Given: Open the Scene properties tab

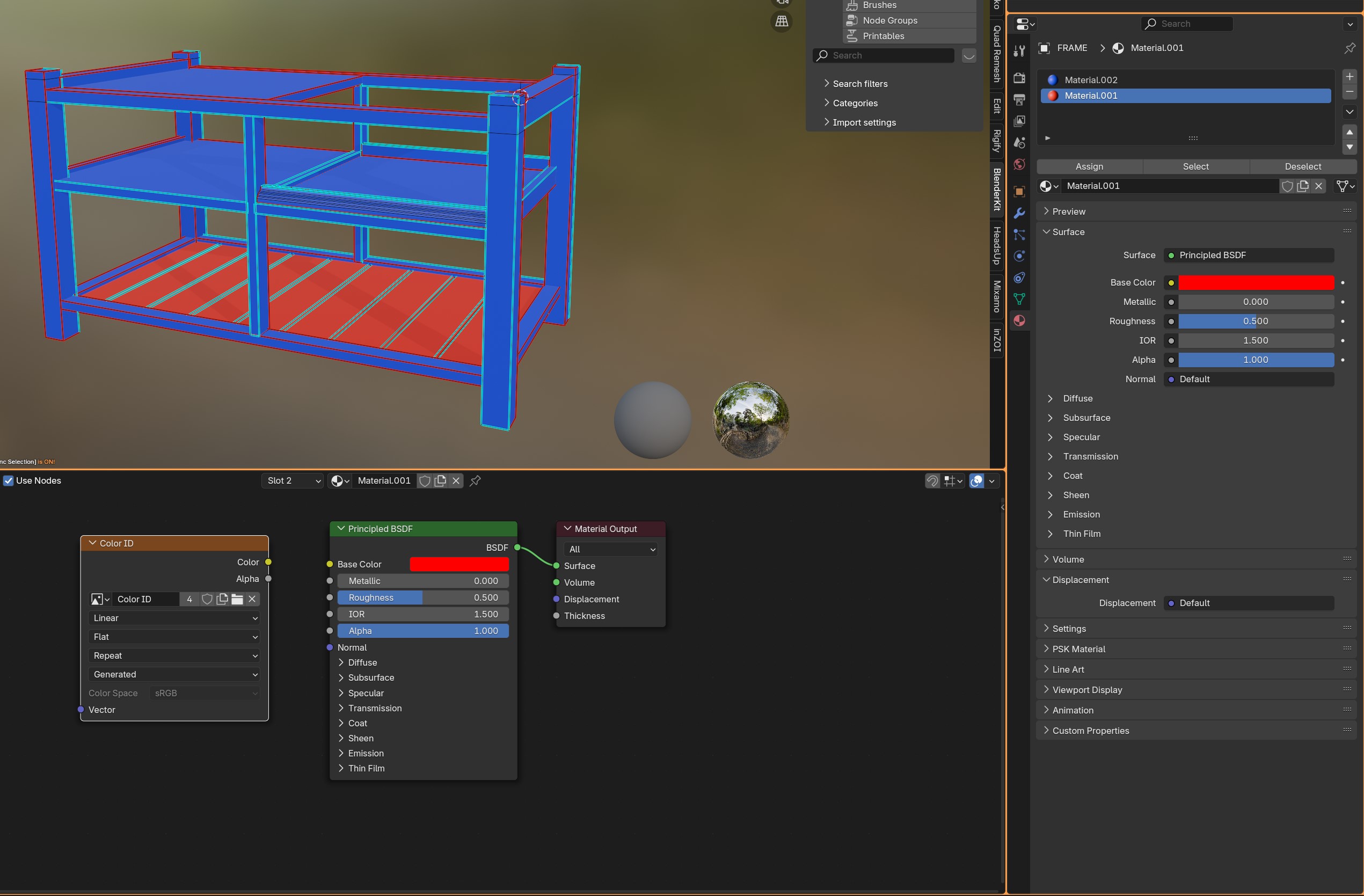Looking at the screenshot, I should tap(1019, 143).
